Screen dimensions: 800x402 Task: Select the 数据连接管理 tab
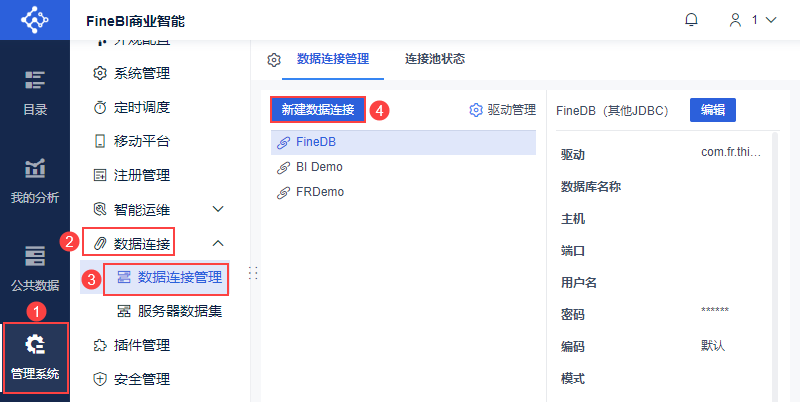tap(340, 59)
